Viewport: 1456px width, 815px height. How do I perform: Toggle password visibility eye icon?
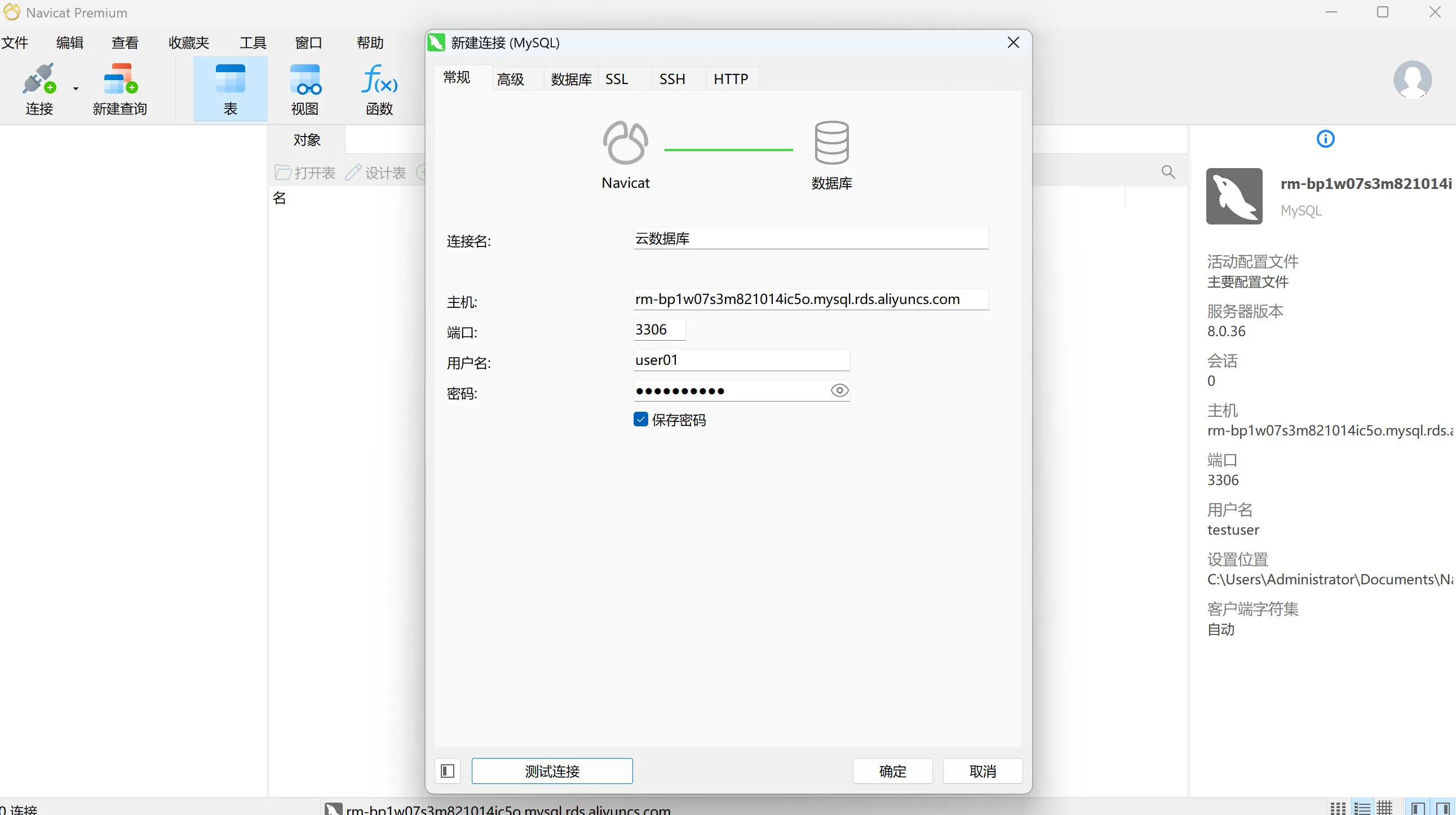pyautogui.click(x=839, y=390)
